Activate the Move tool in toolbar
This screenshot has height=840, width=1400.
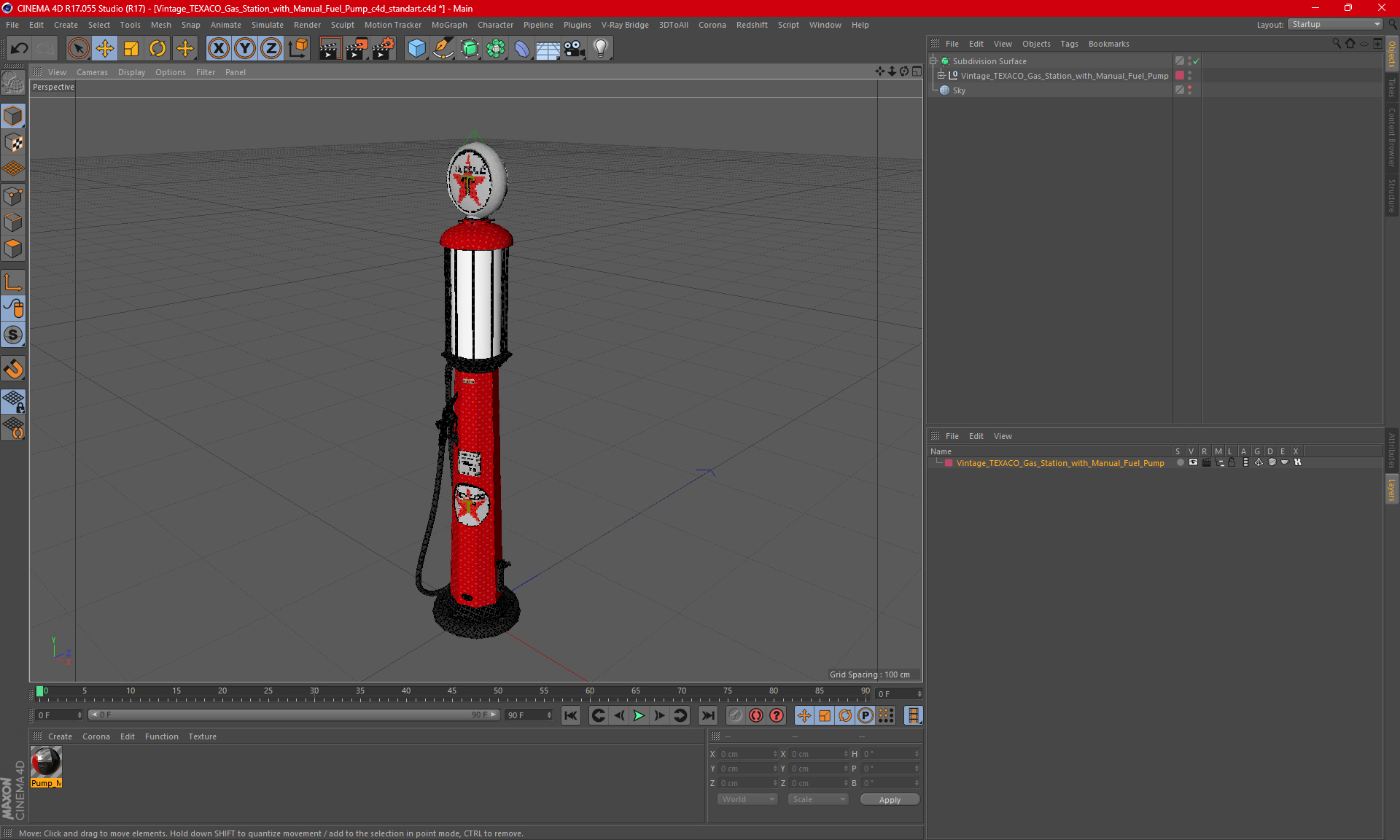(x=105, y=48)
